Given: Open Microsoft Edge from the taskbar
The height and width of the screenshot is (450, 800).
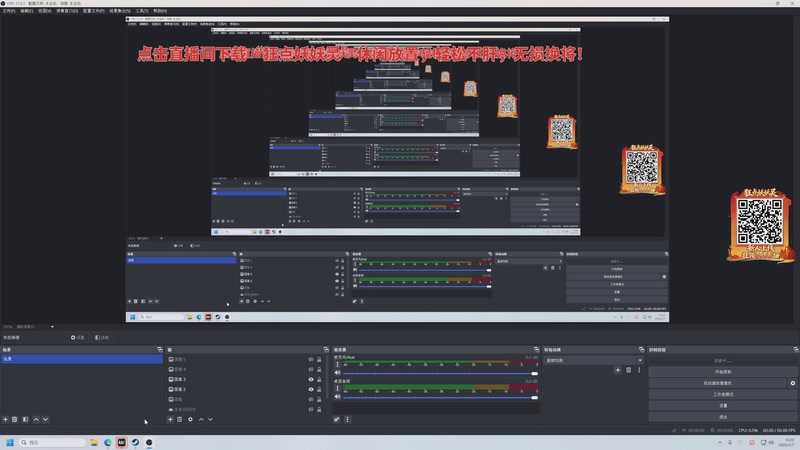Looking at the screenshot, I should point(108,442).
